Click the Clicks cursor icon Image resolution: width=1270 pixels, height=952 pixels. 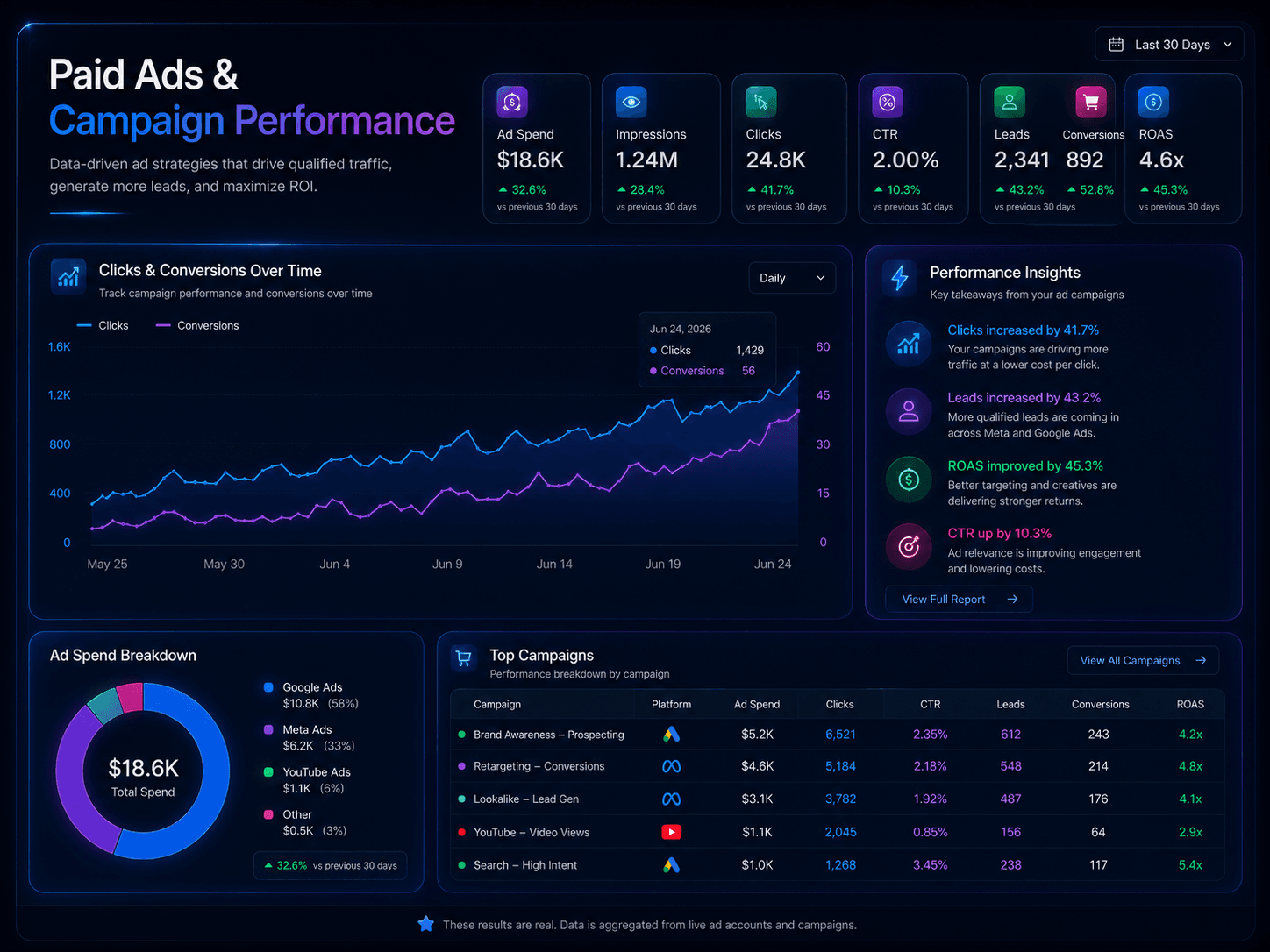coord(761,103)
